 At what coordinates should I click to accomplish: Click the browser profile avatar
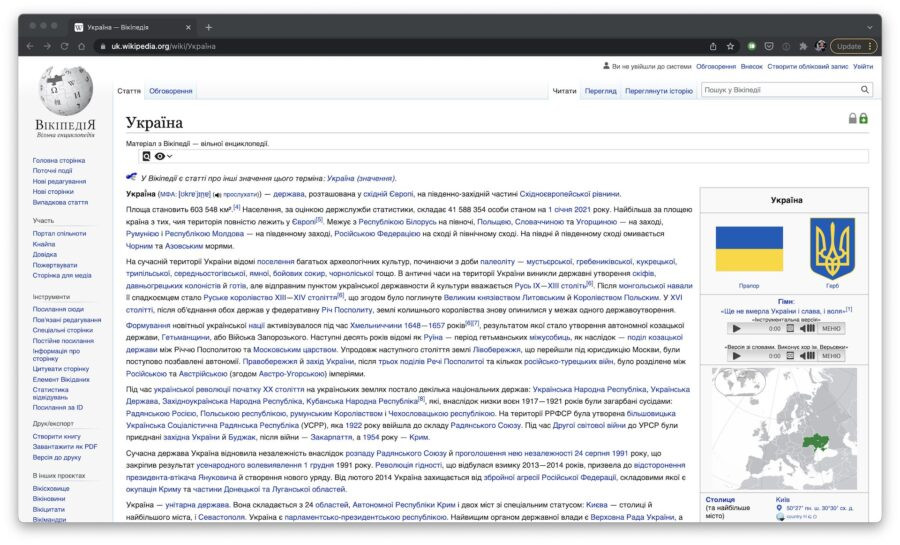click(820, 46)
